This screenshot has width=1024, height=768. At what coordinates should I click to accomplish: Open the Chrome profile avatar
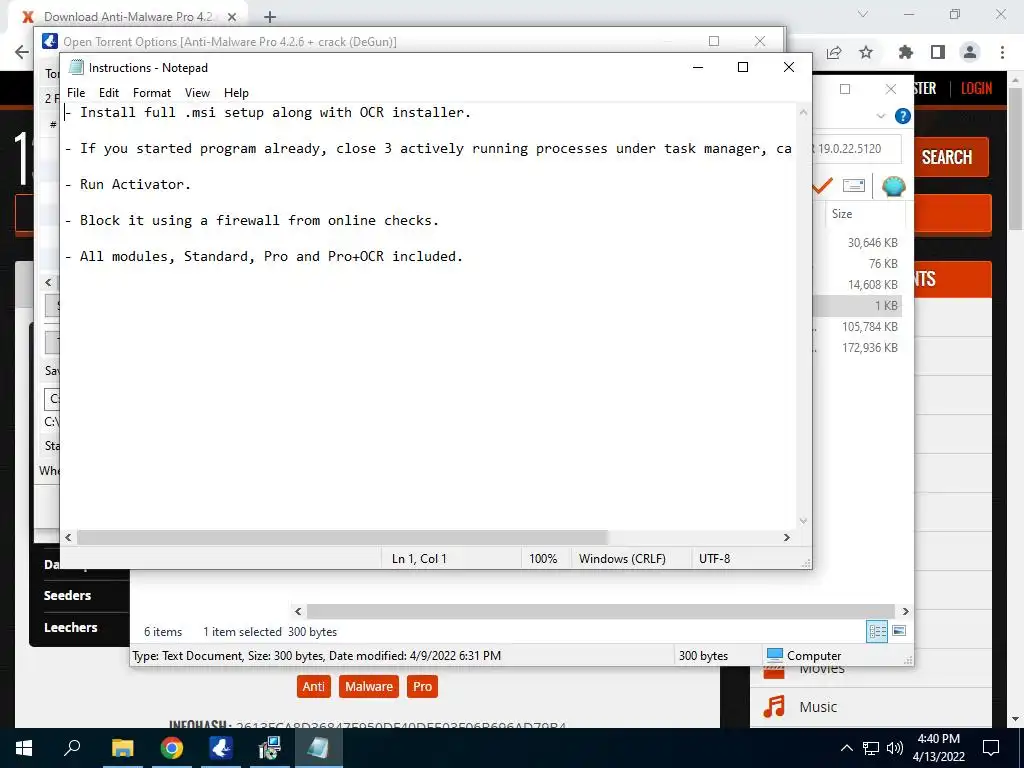[970, 52]
